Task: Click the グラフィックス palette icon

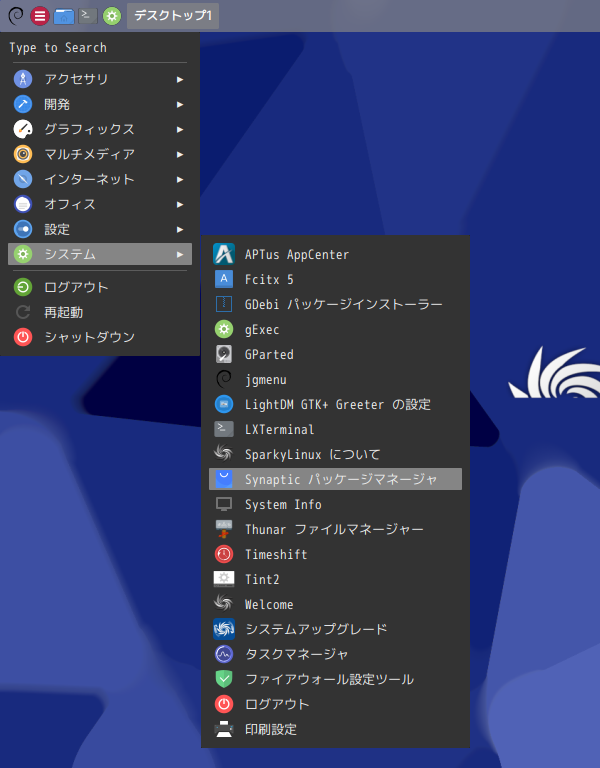Action: pyautogui.click(x=23, y=129)
